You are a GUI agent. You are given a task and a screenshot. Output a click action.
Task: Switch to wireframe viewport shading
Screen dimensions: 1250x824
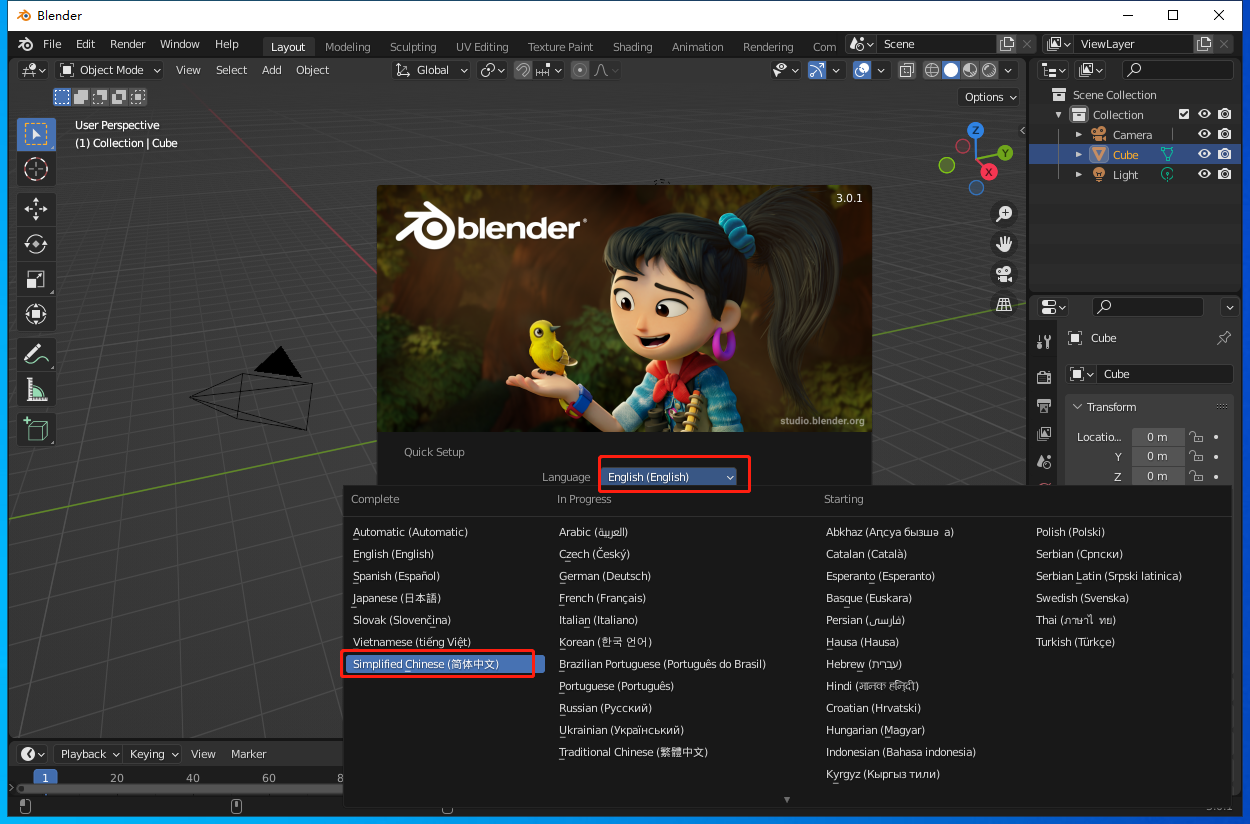tap(932, 70)
